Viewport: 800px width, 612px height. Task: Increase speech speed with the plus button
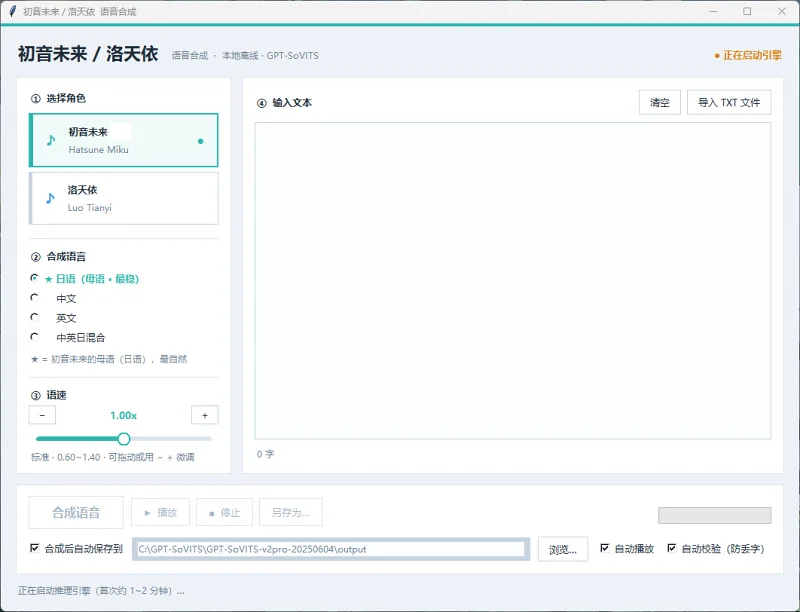coord(205,415)
